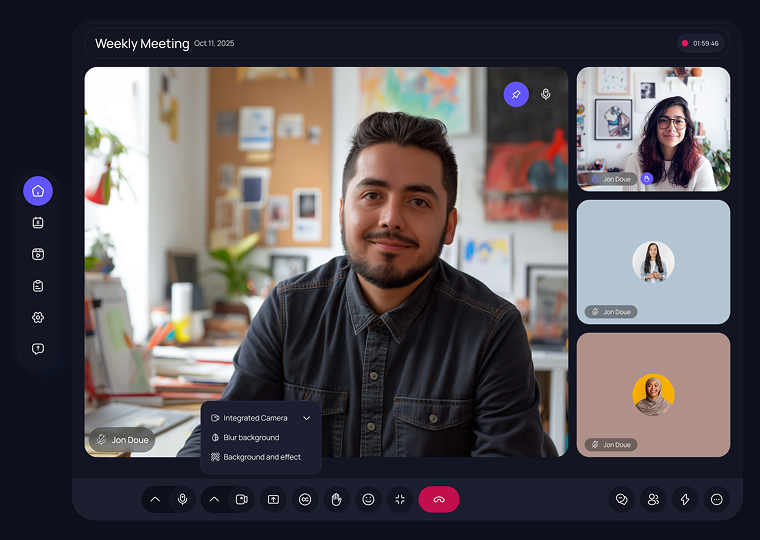Turn on closed captions (CC)
760x540 pixels.
[305, 499]
